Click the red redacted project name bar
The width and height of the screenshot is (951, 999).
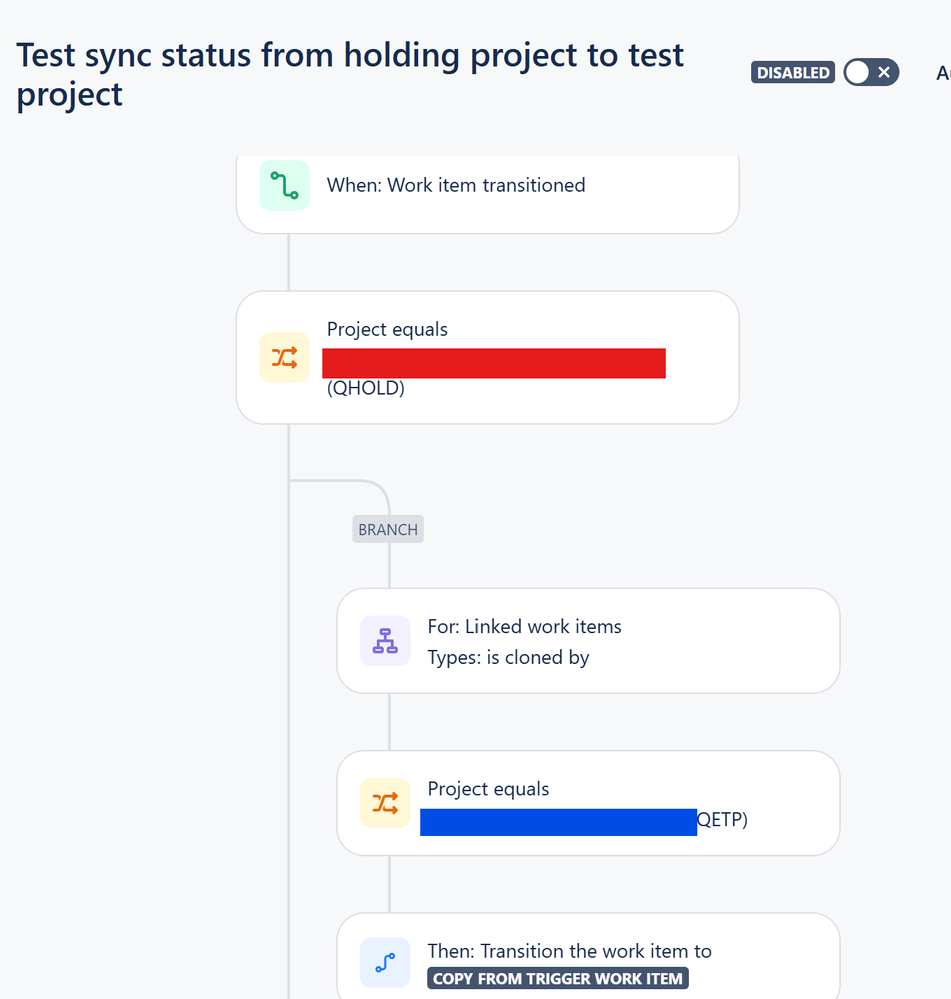click(494, 363)
